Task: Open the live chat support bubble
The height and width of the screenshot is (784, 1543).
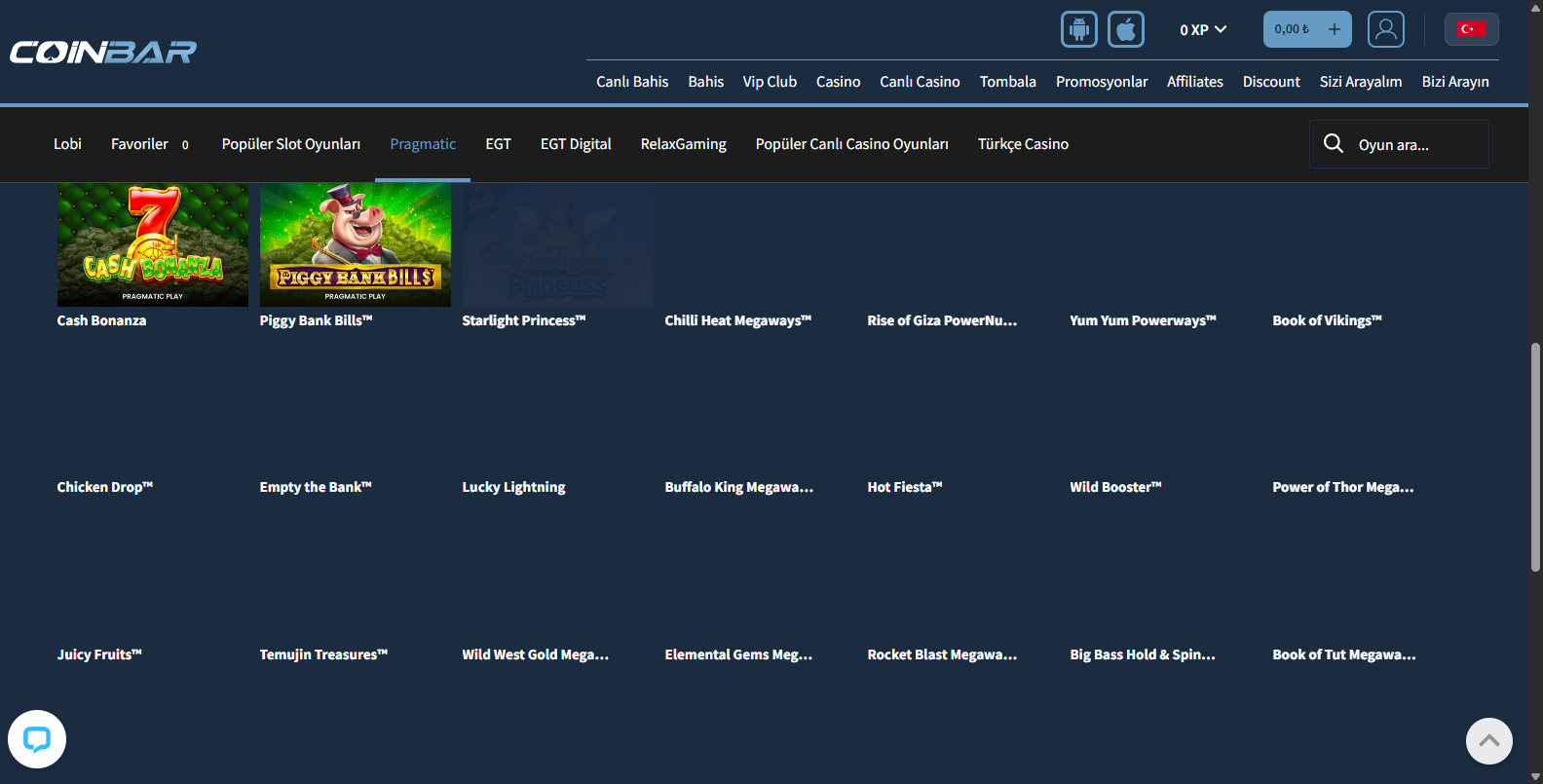Action: [37, 739]
